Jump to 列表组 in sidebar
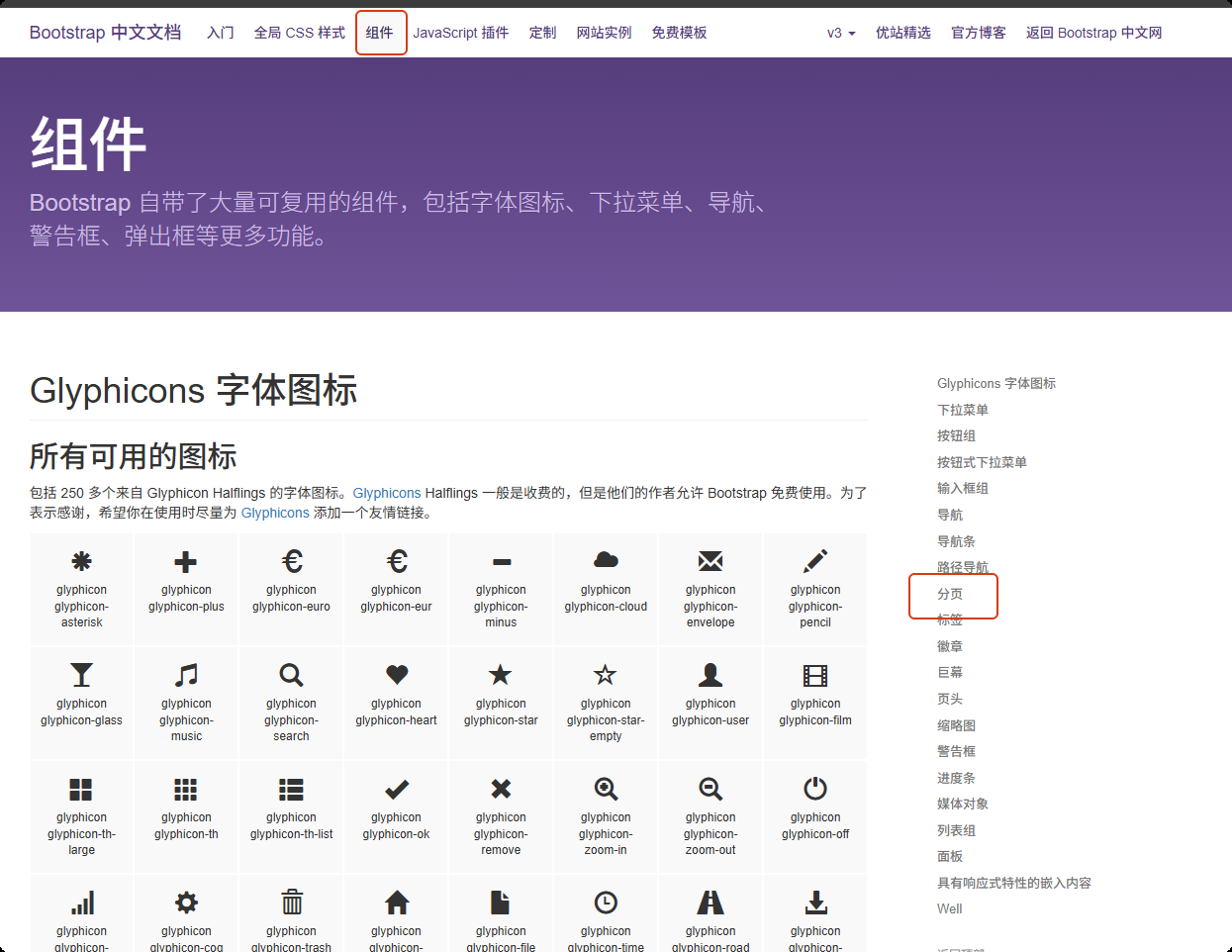Screen dimensions: 1232x952 [x=957, y=830]
